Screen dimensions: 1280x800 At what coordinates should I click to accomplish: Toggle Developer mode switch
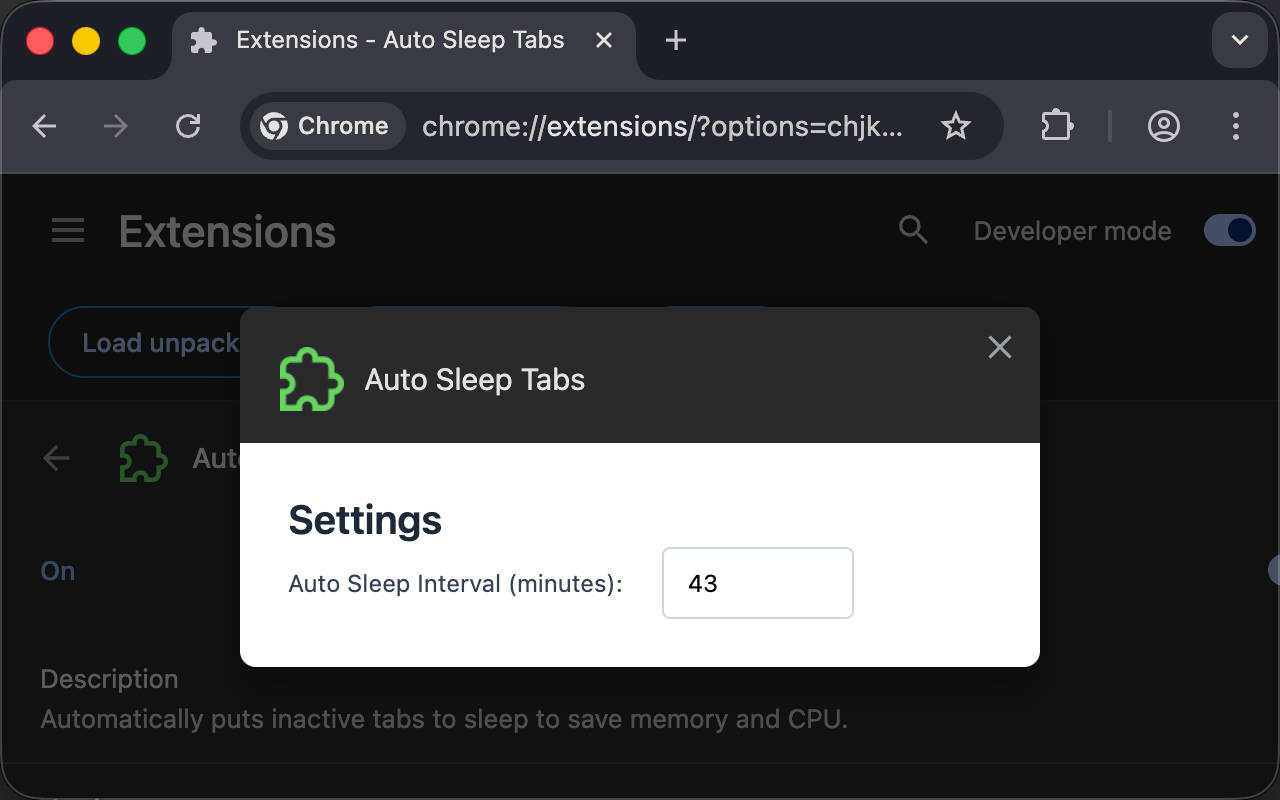point(1229,231)
